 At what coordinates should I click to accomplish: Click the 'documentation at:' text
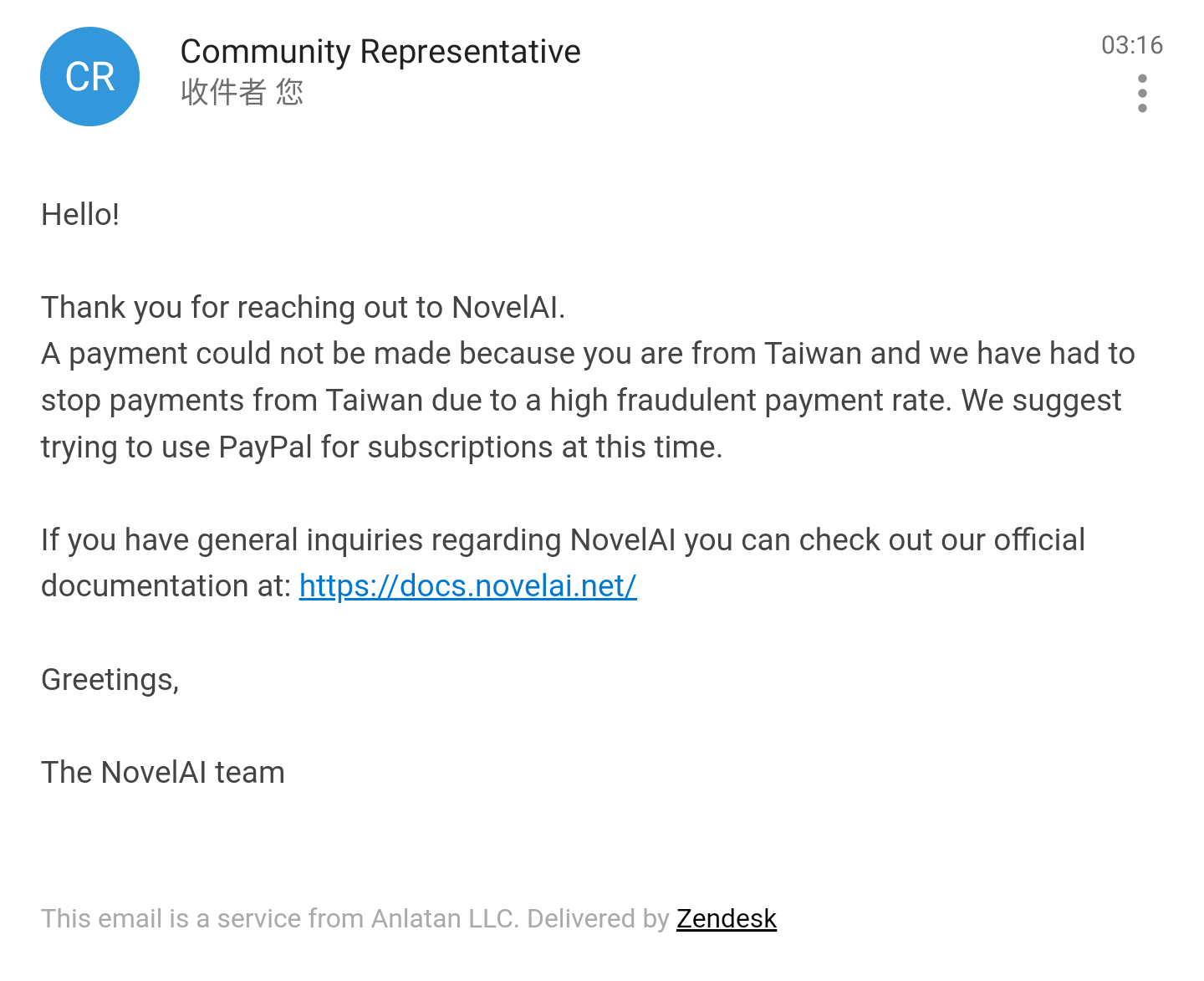(x=166, y=586)
